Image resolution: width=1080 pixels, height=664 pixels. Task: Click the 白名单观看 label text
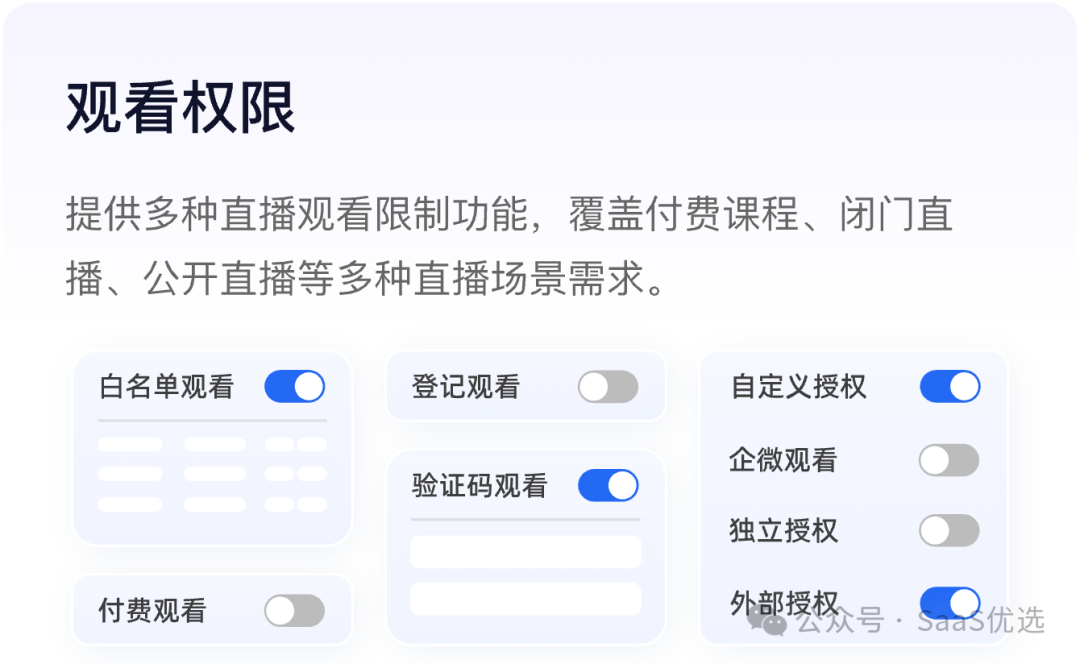166,387
